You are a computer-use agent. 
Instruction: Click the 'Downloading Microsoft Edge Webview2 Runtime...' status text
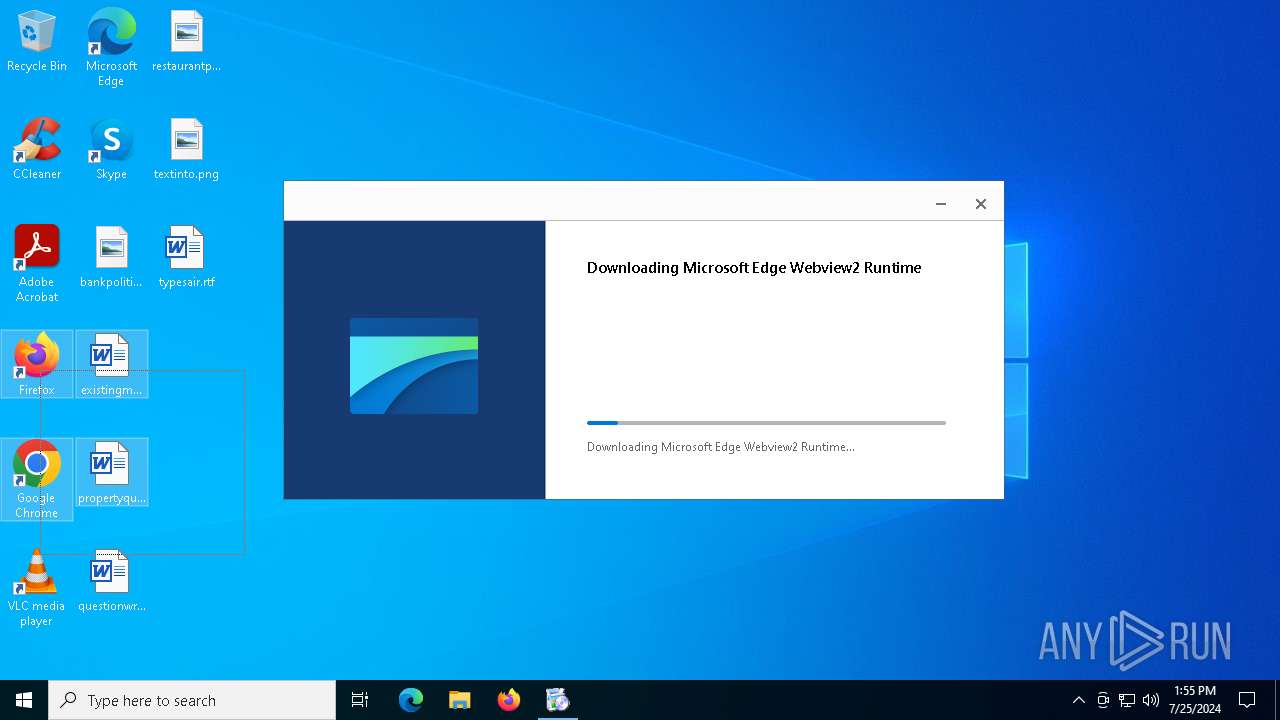pyautogui.click(x=721, y=447)
